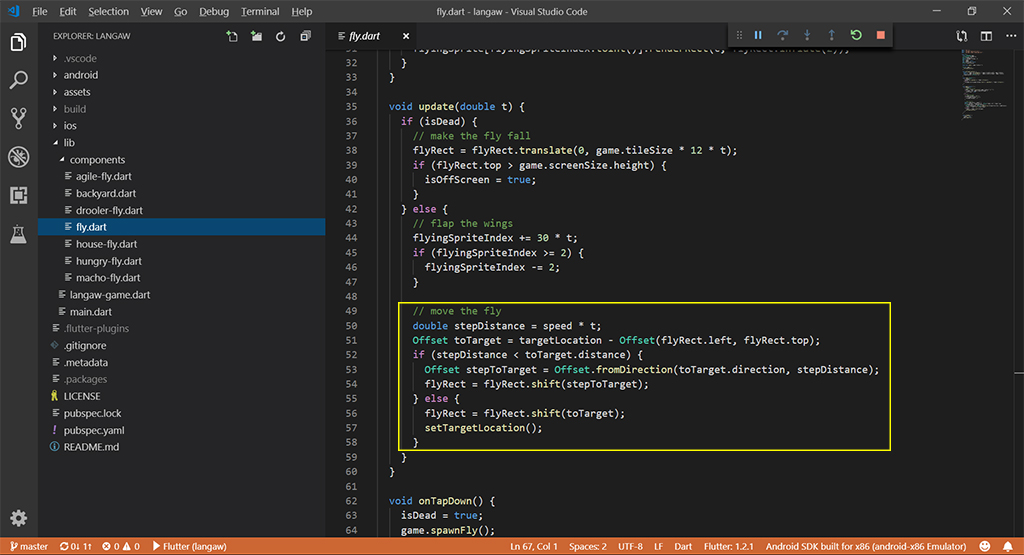The height and width of the screenshot is (555, 1024).
Task: Expand the assets folder
Action: (x=78, y=92)
